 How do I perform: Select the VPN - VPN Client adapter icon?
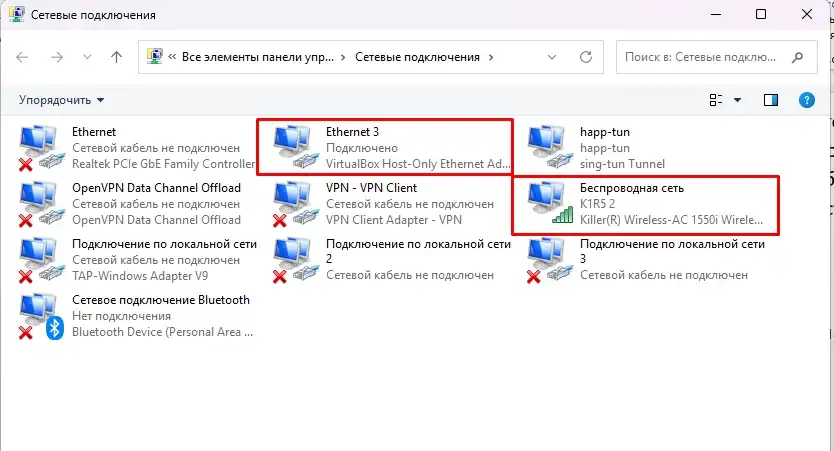click(x=293, y=204)
